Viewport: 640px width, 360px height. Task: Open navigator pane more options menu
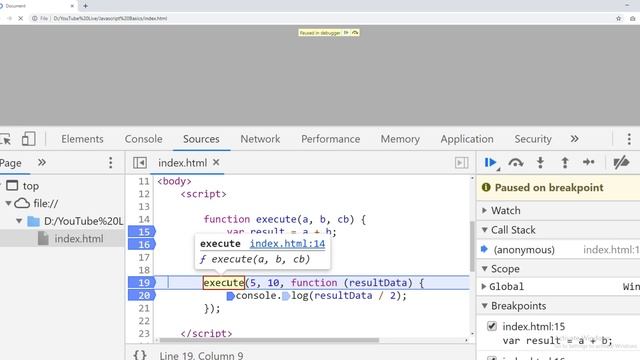(x=110, y=162)
